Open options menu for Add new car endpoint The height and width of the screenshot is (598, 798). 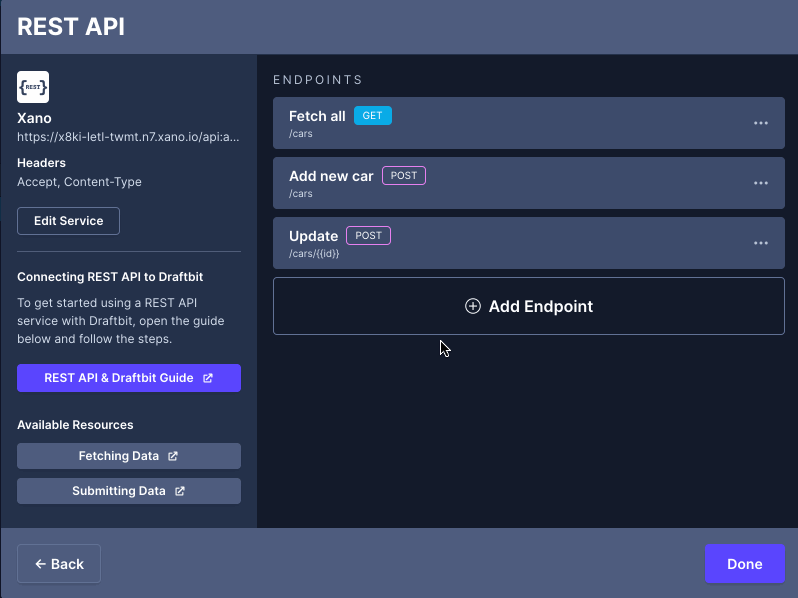(x=760, y=183)
